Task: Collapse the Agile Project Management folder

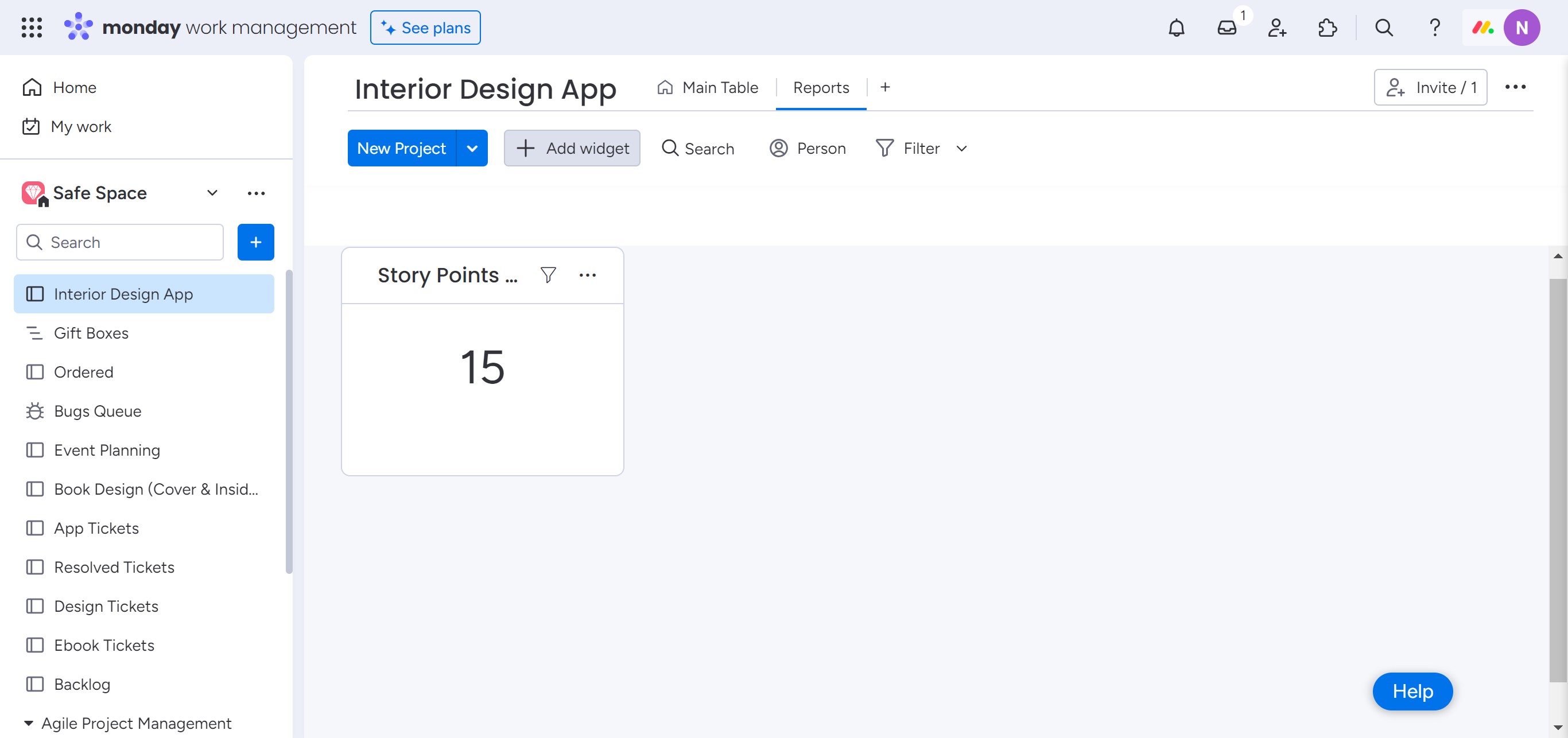Action: pyautogui.click(x=28, y=723)
